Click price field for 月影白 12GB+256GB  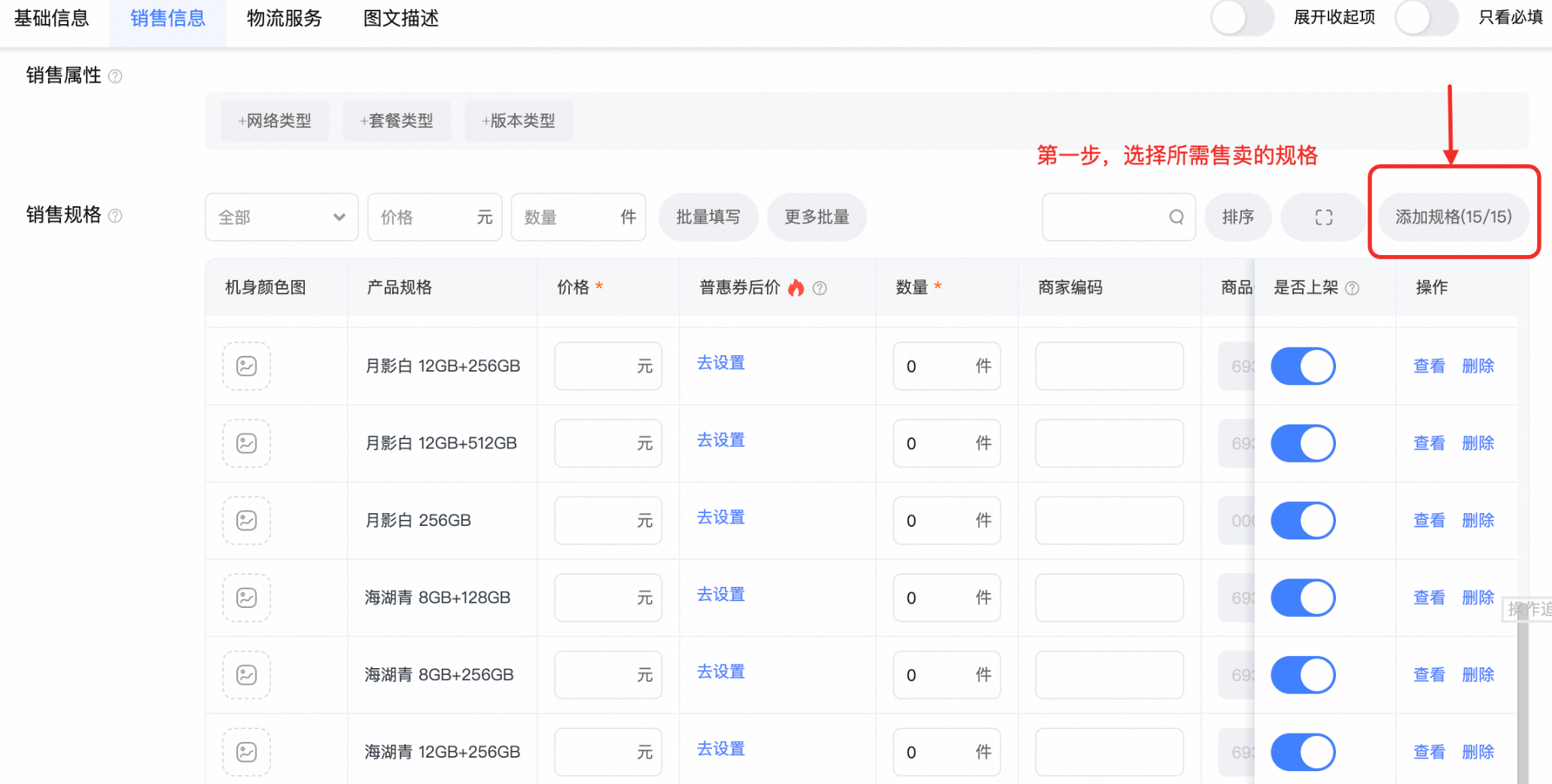[608, 366]
